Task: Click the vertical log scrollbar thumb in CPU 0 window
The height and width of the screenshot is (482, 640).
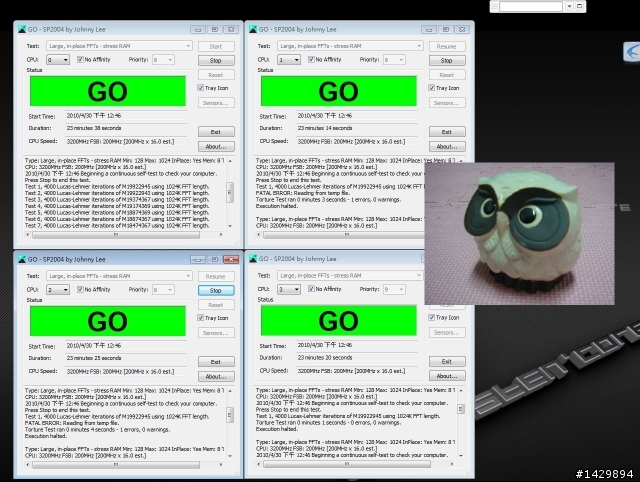Action: (230, 192)
